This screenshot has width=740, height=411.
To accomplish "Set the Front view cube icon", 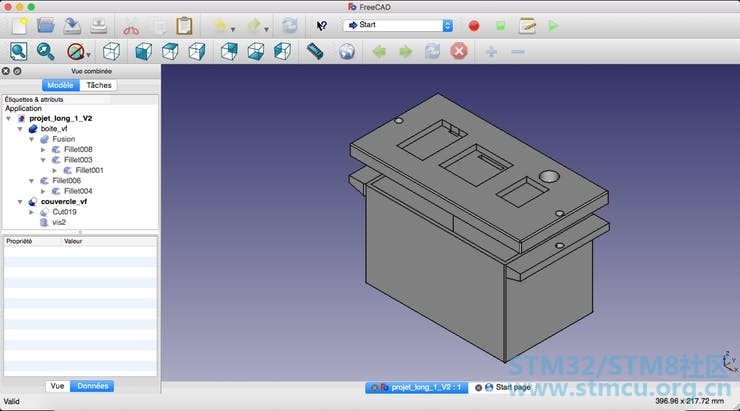I will (143, 51).
